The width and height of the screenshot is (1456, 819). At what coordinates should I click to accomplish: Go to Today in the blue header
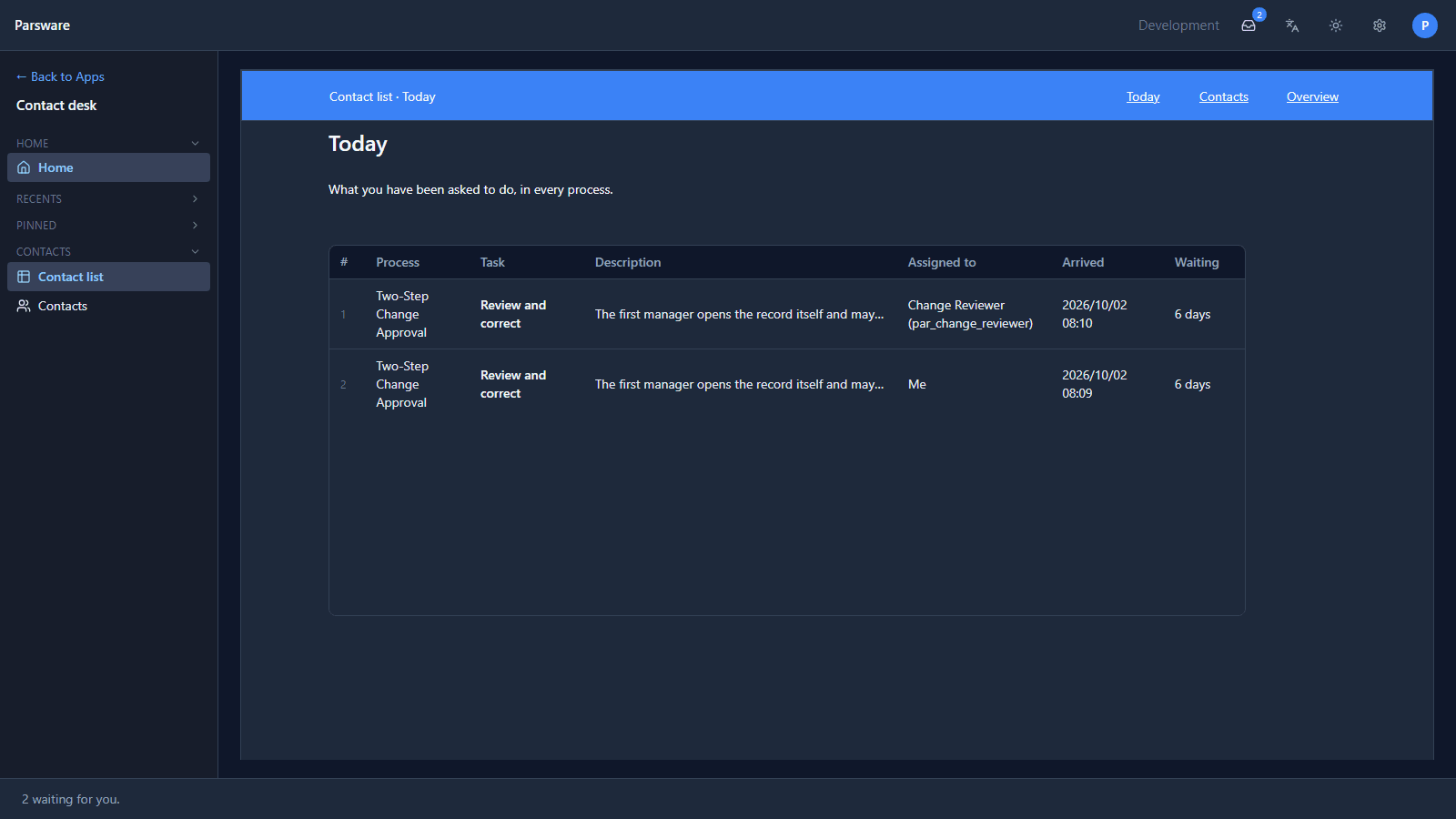click(x=1143, y=96)
